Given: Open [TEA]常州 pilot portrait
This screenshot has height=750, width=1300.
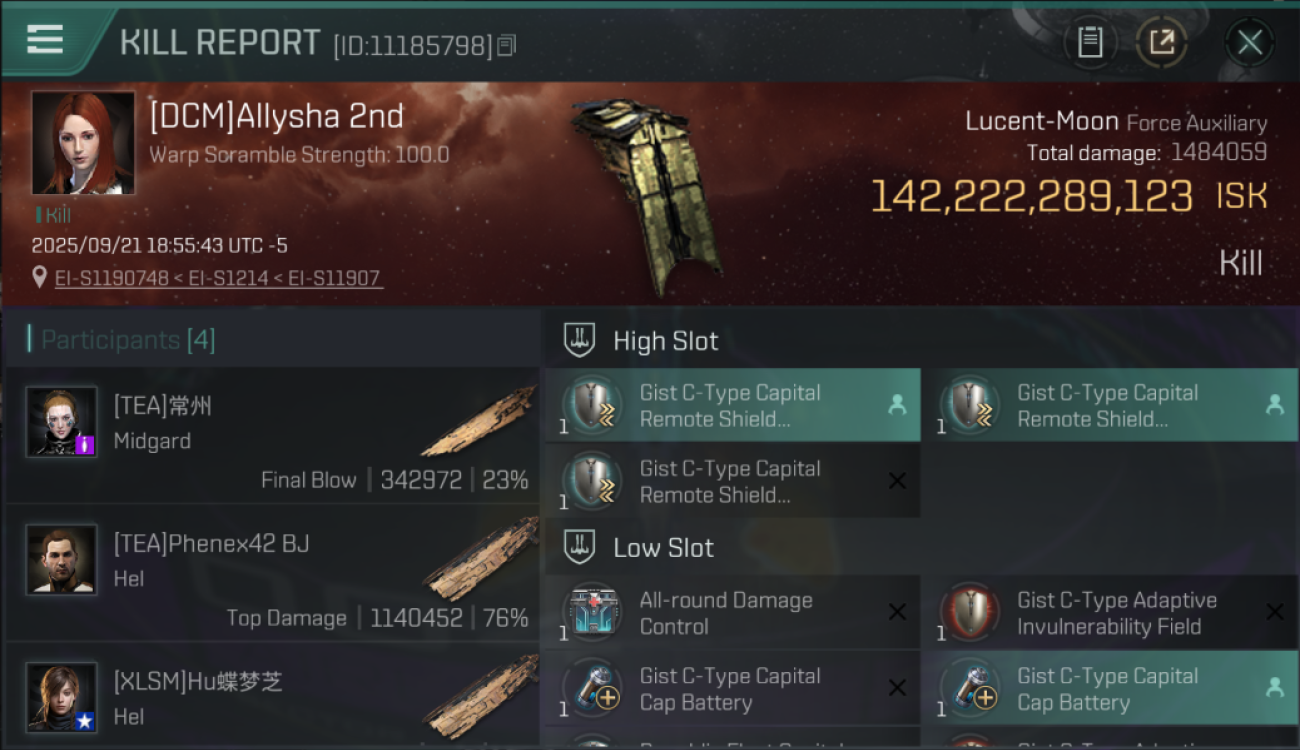Looking at the screenshot, I should [x=62, y=422].
